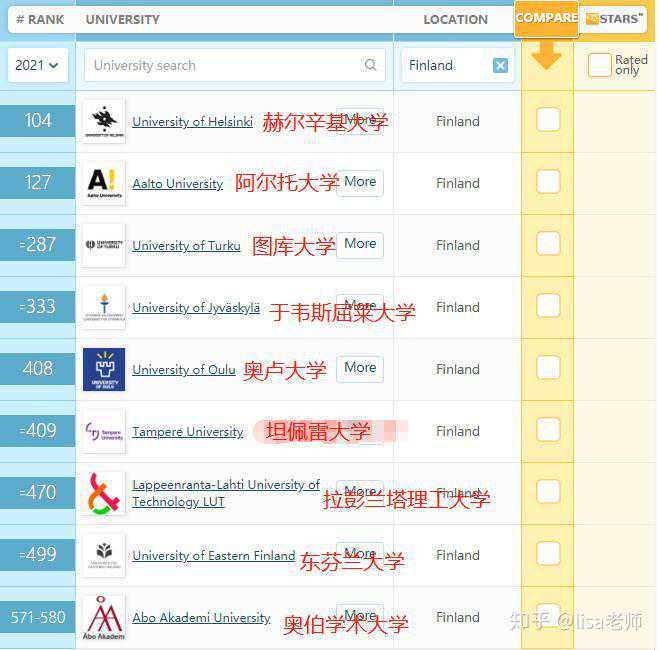Click the LUT university logo icon
This screenshot has width=660, height=650.
[104, 493]
